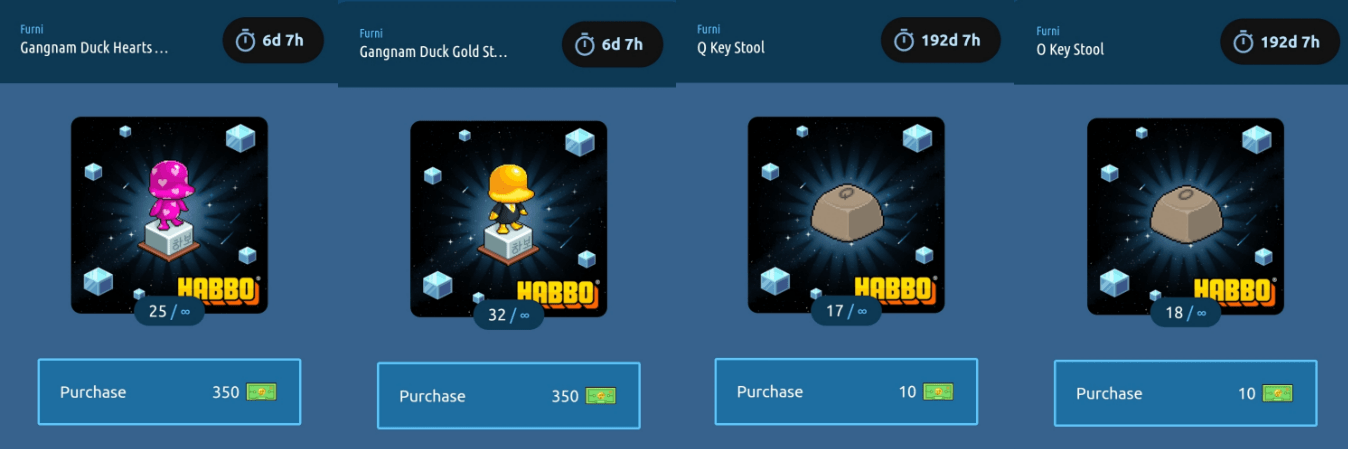Click the cash icon on Q Key Stool purchase
Screen dimensions: 1348x449
point(938,392)
